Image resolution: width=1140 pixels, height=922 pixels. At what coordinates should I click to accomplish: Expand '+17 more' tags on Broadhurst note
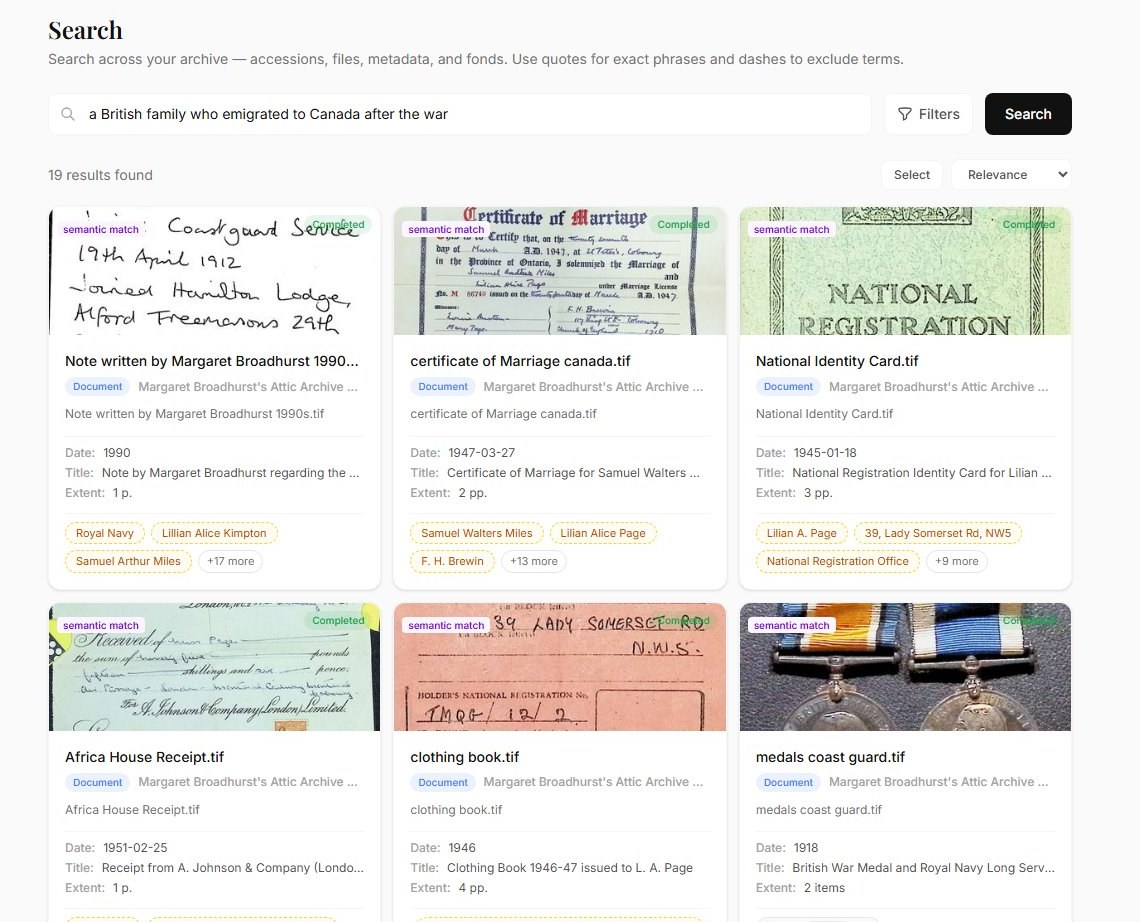click(230, 561)
